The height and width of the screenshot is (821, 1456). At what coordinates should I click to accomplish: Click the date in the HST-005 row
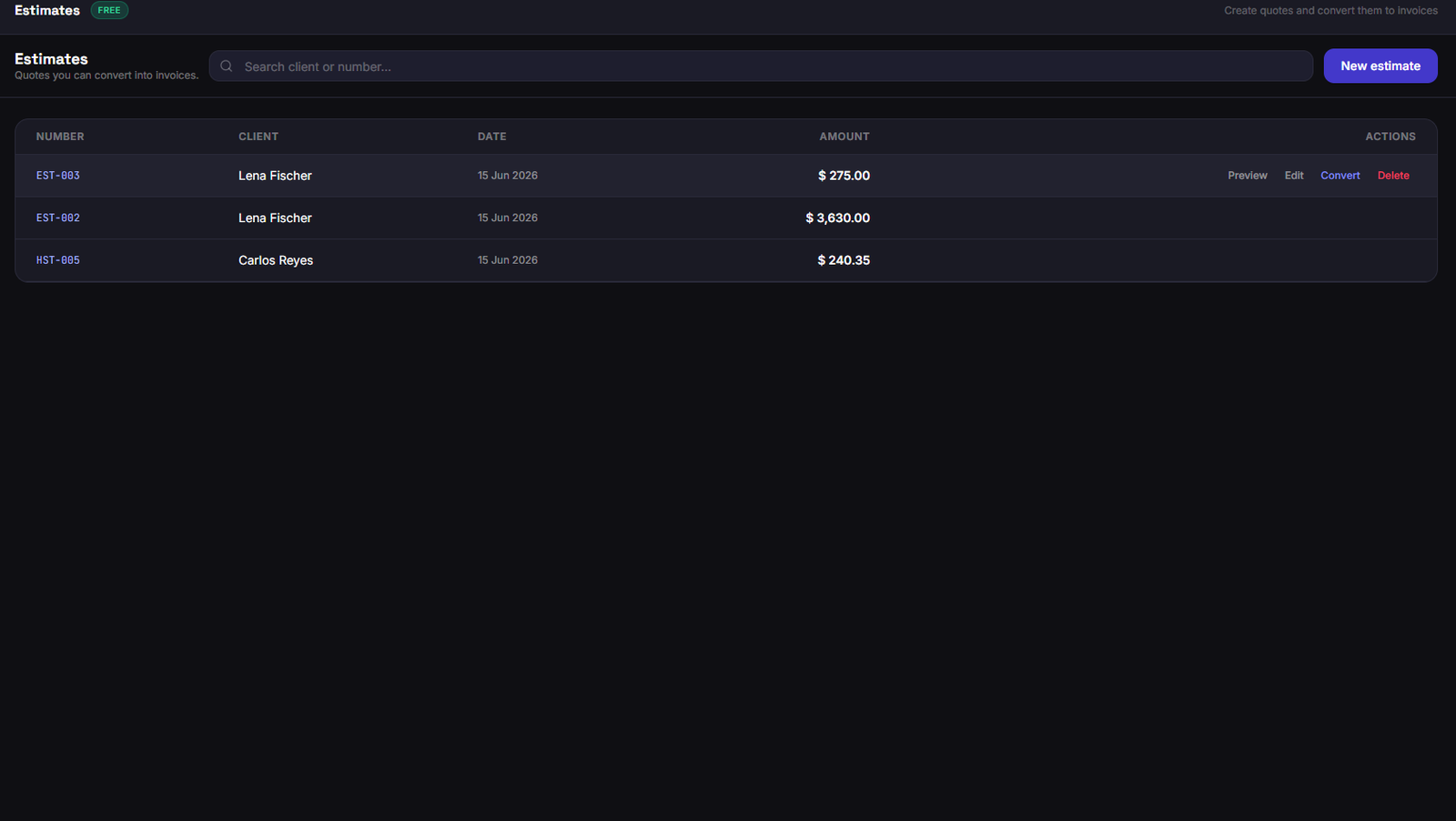[x=508, y=260]
